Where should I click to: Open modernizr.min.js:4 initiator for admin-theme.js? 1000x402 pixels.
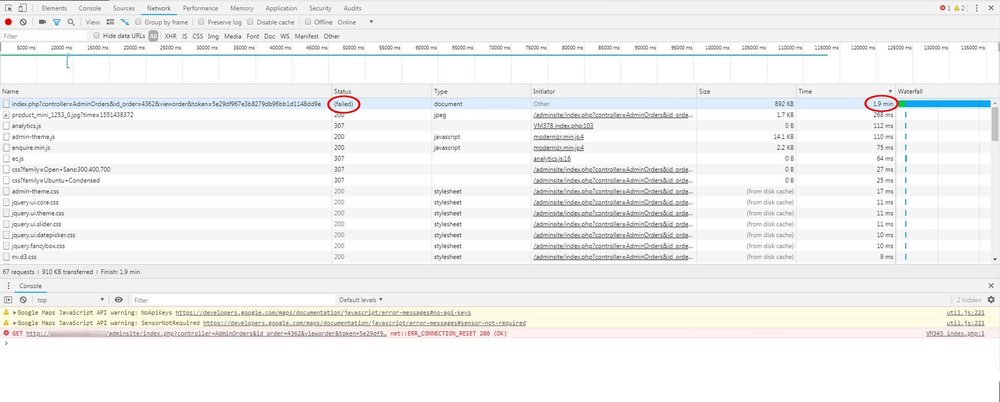(x=559, y=137)
